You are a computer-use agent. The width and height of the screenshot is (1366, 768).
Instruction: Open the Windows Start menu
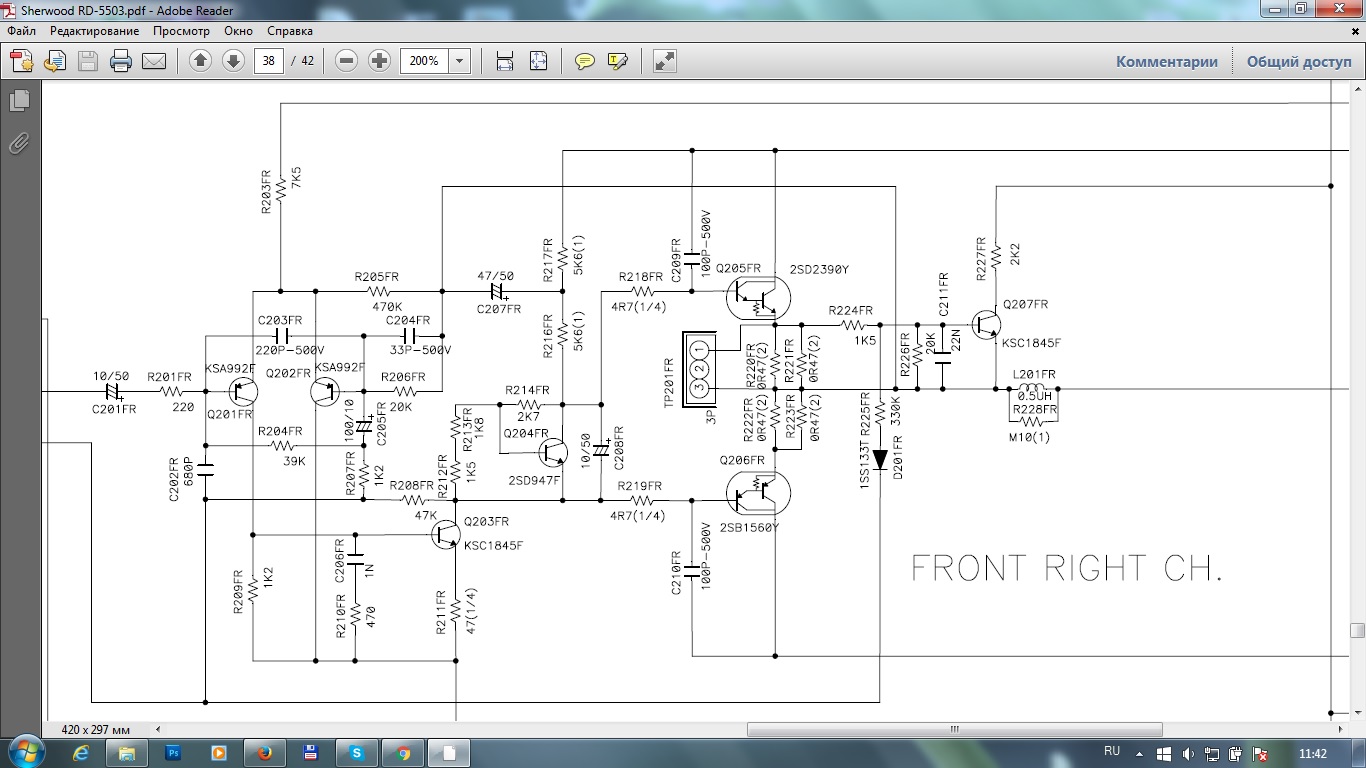point(25,753)
